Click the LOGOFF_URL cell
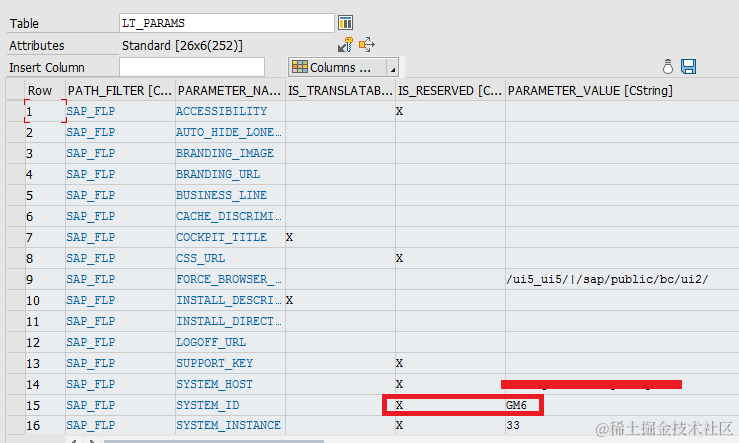 coord(230,342)
